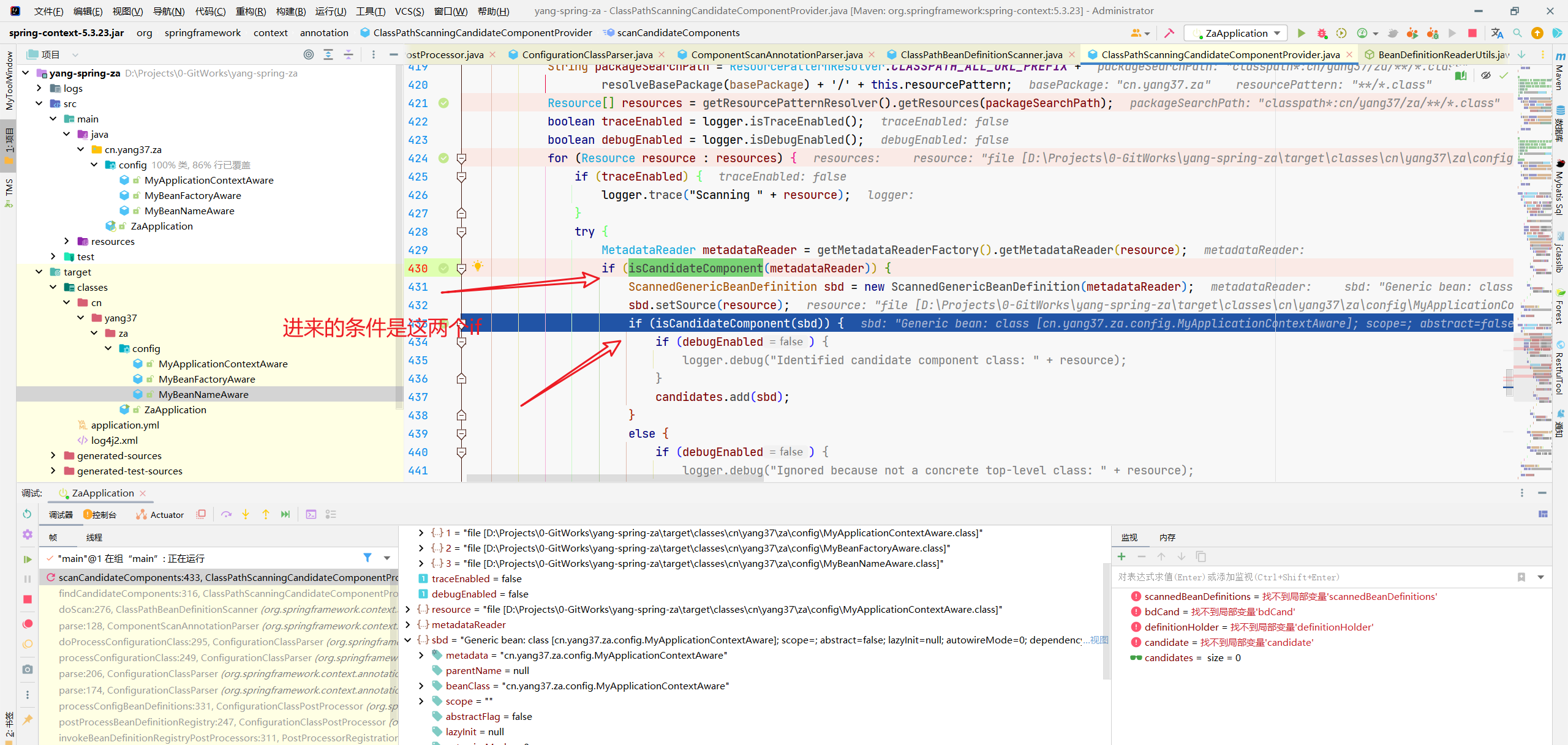Expand the logs folder
The height and width of the screenshot is (745, 1568).
pos(39,88)
